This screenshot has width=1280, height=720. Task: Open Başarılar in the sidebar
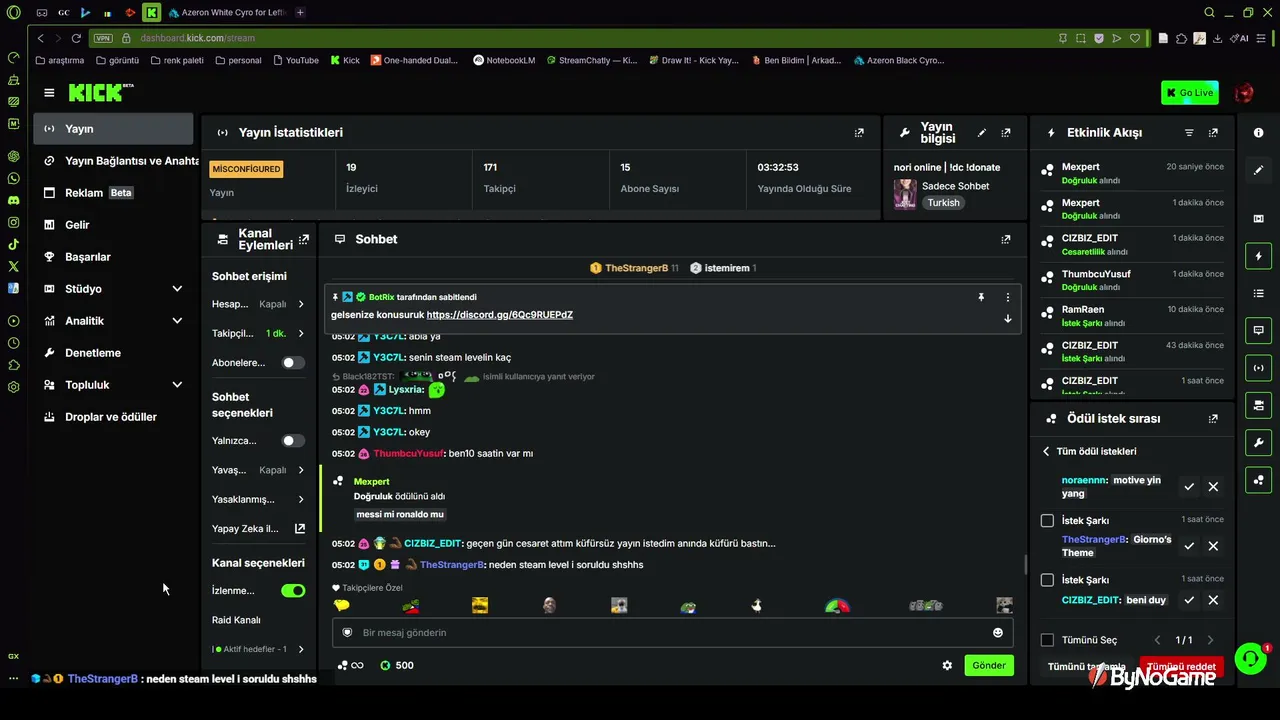[113, 257]
